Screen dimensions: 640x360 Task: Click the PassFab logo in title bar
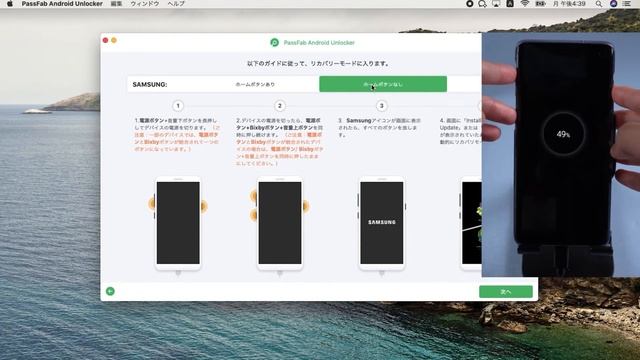pos(274,42)
